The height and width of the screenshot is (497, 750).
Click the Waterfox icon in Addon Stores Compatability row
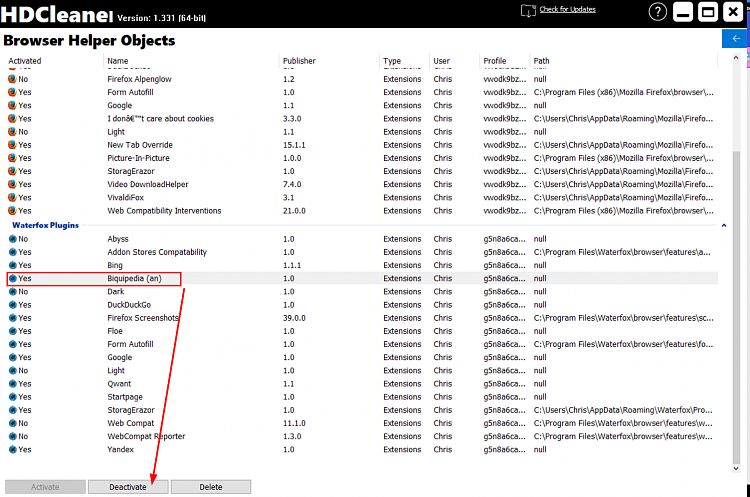[x=13, y=252]
